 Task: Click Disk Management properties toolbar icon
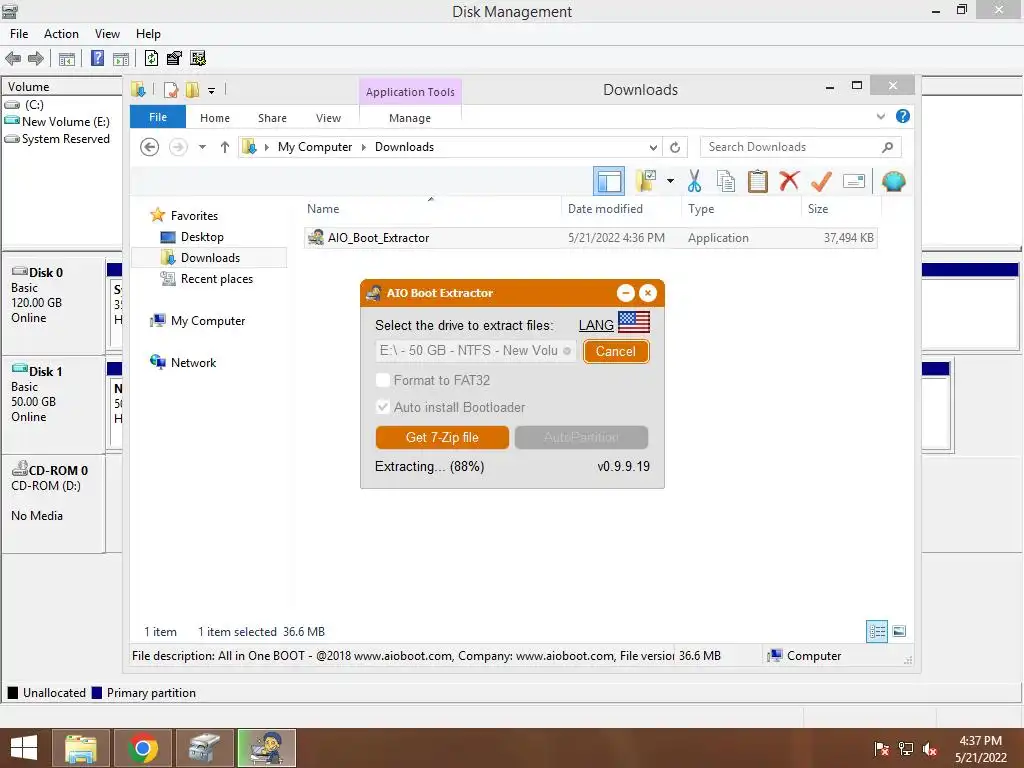pyautogui.click(x=174, y=59)
